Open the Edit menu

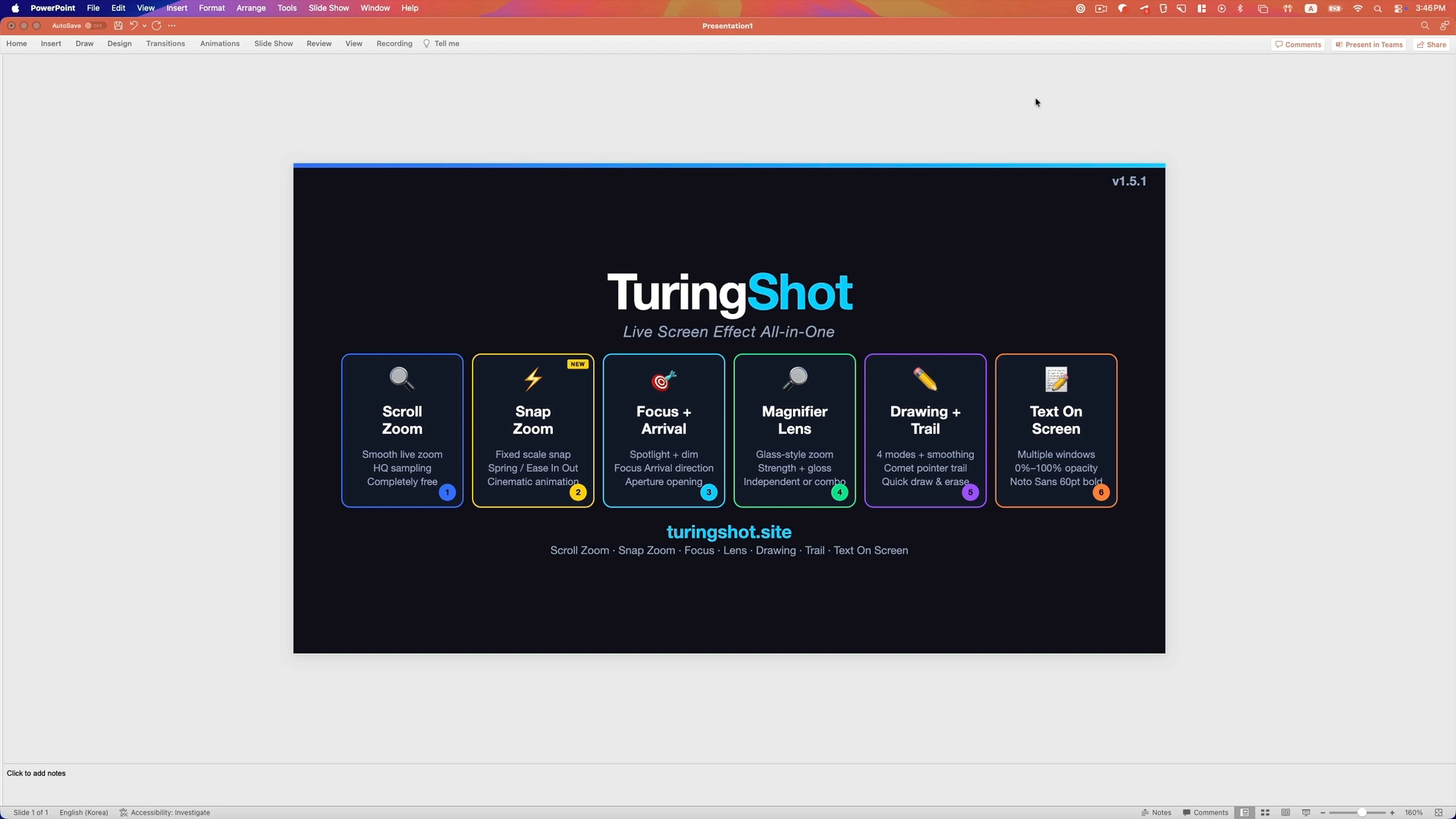click(x=118, y=8)
